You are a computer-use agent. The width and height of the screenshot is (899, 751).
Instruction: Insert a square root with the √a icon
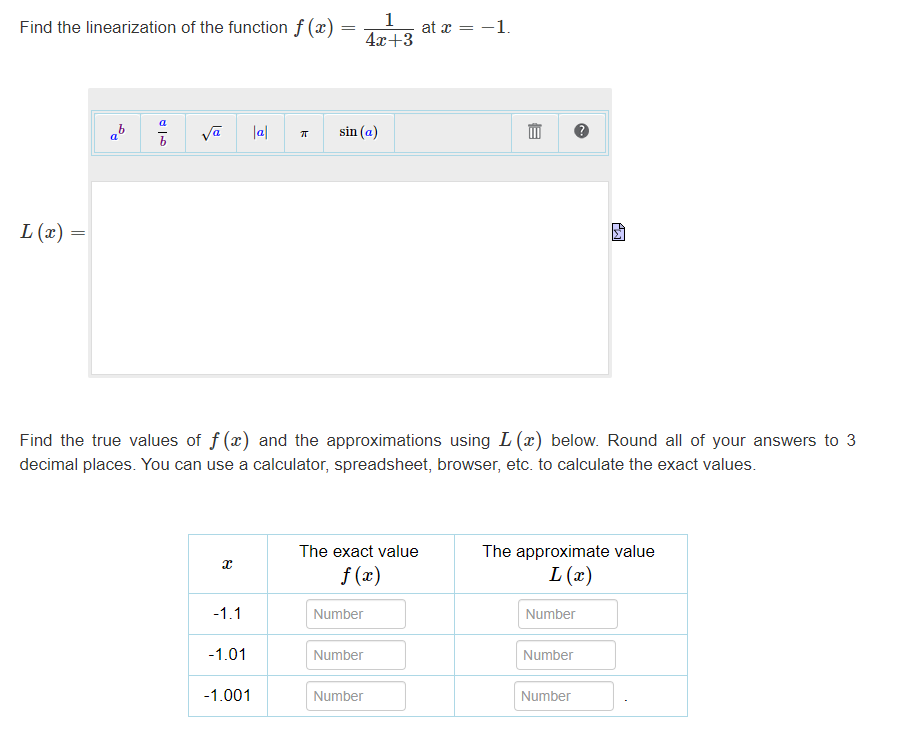(210, 131)
